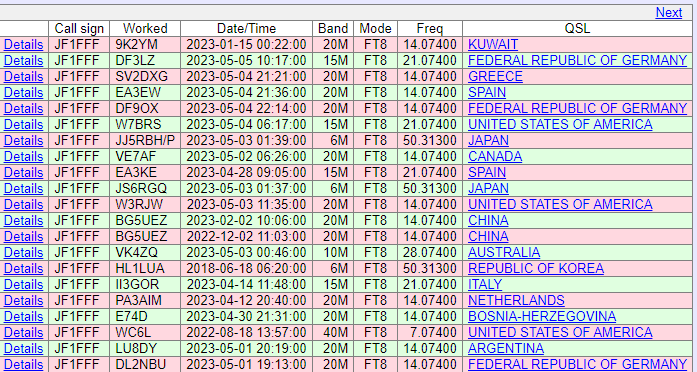
Task: Select the worked call sign JJ5RBH/P
Action: coord(145,140)
